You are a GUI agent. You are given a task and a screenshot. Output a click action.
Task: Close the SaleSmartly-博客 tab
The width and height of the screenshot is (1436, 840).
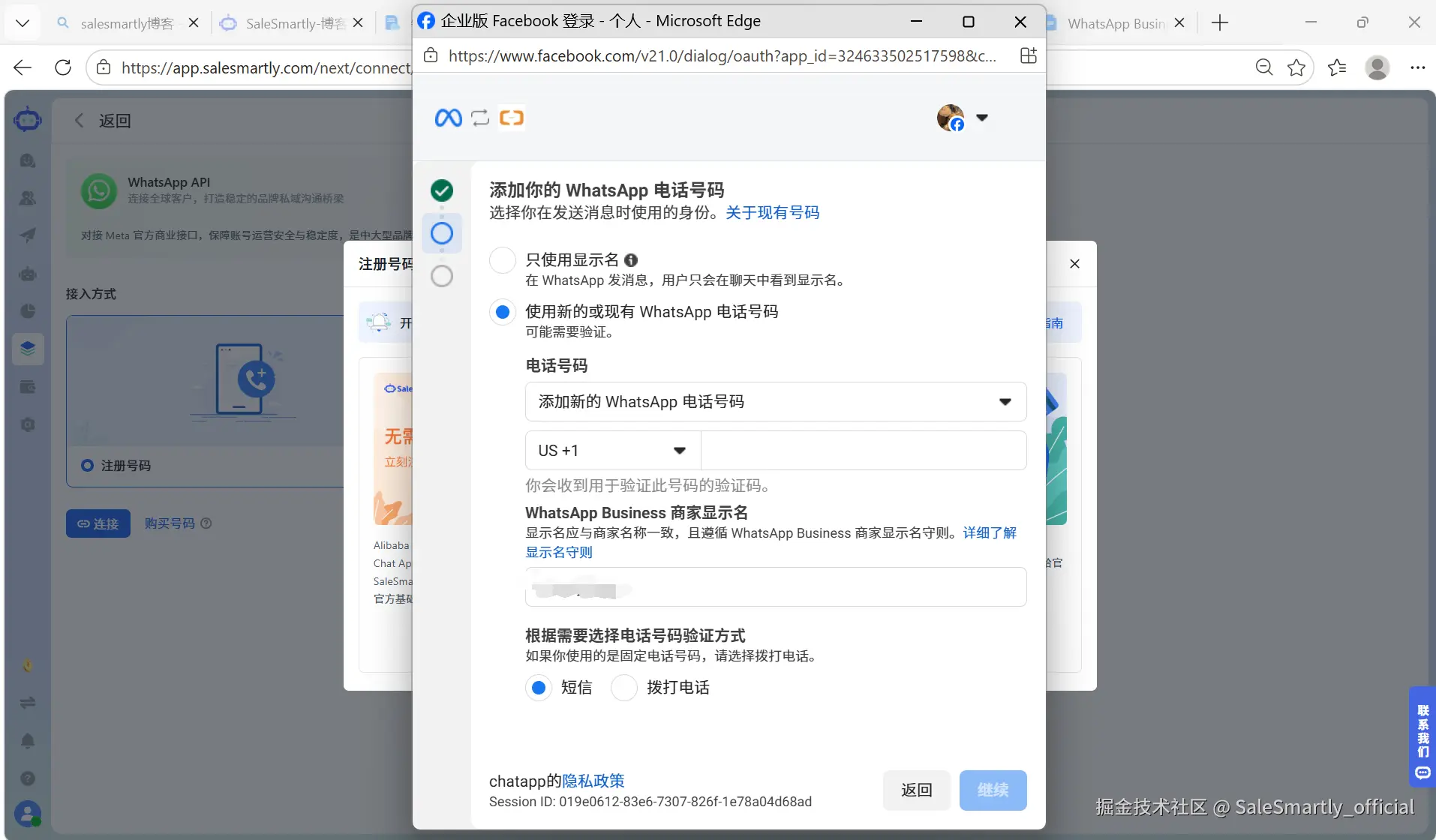[358, 23]
